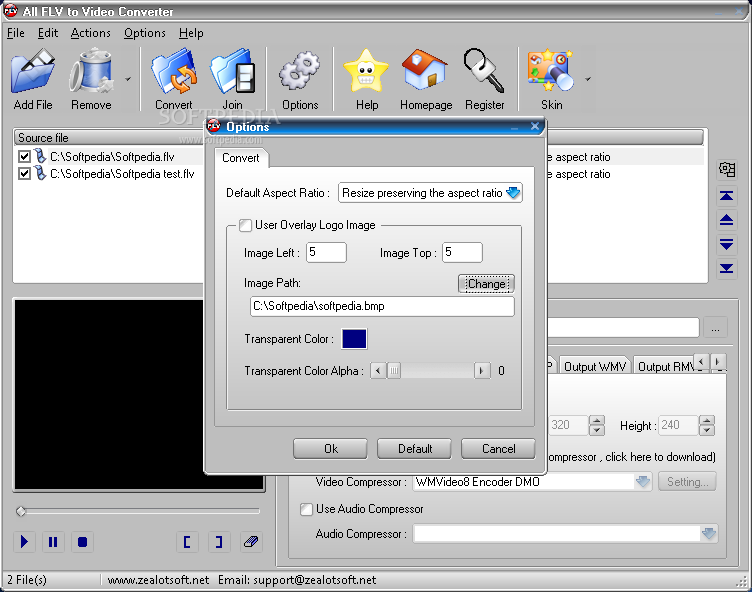
Task: Move the selected file up one position
Action: [727, 220]
